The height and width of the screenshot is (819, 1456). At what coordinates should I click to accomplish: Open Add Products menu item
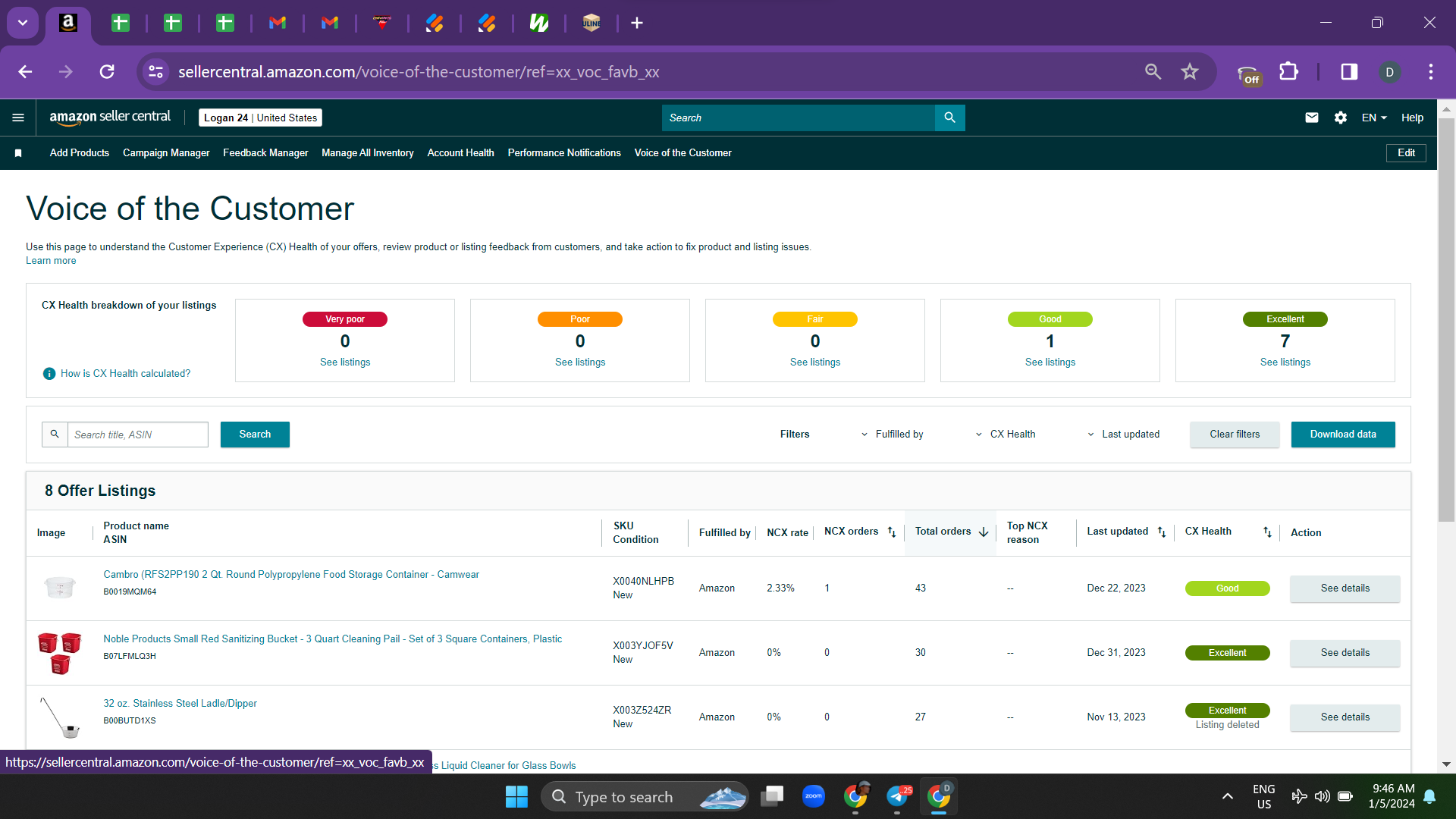tap(80, 153)
